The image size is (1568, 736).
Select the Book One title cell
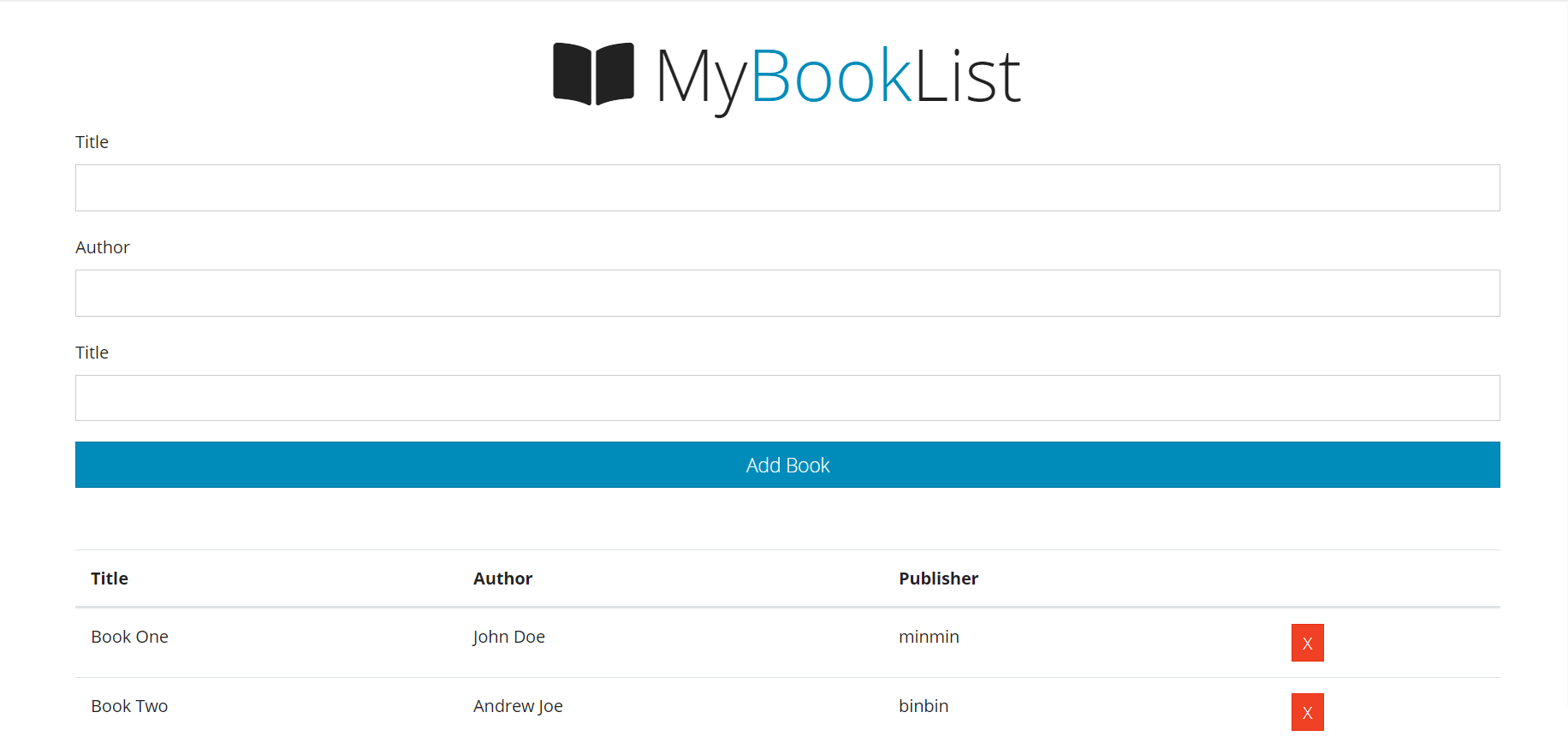[x=130, y=637]
